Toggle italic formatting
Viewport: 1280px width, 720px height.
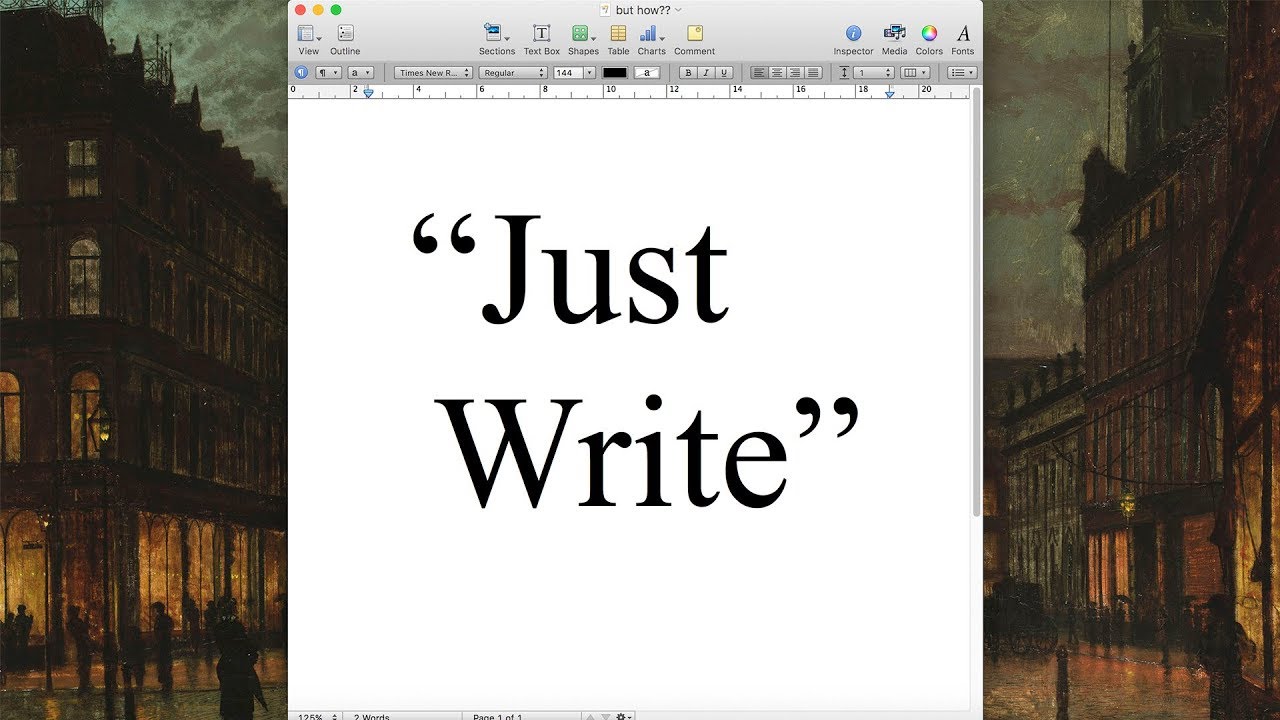[x=706, y=73]
